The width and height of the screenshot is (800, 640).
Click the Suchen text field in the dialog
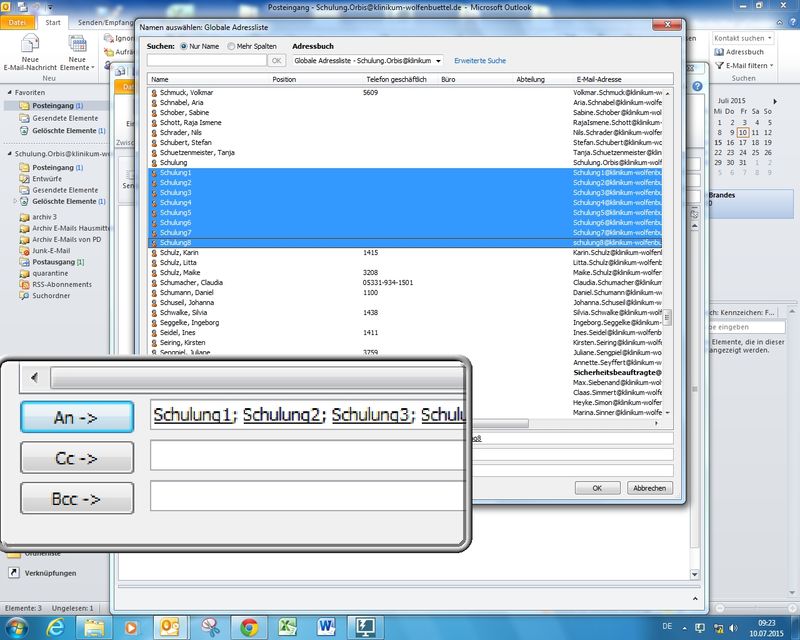click(x=206, y=61)
